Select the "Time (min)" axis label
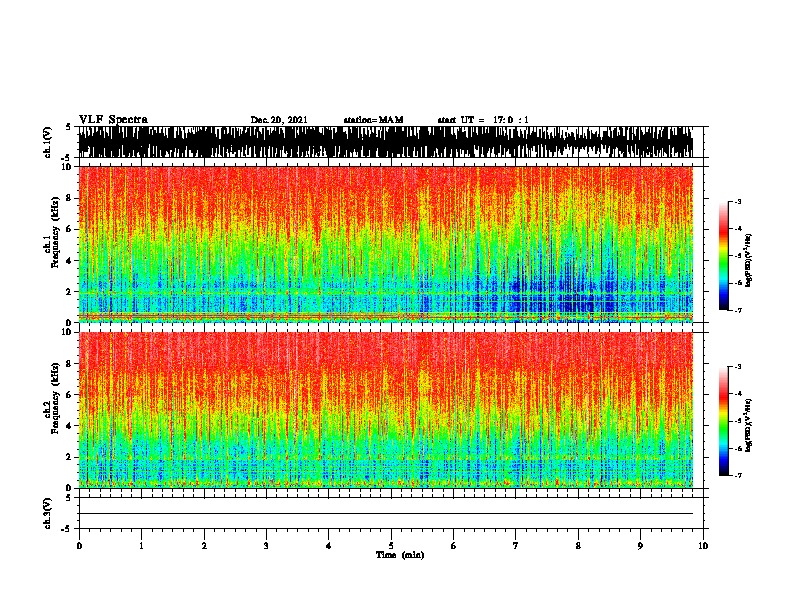792x612 pixels. pyautogui.click(x=400, y=555)
